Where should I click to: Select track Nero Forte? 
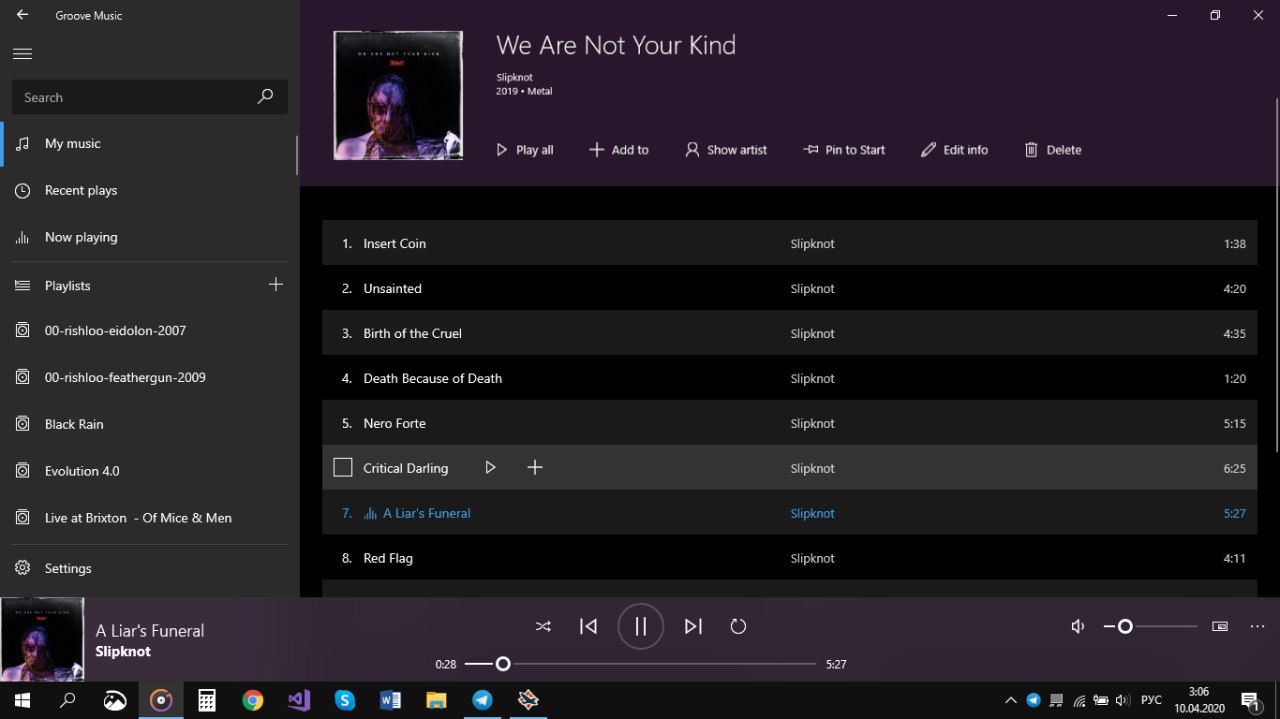[789, 423]
